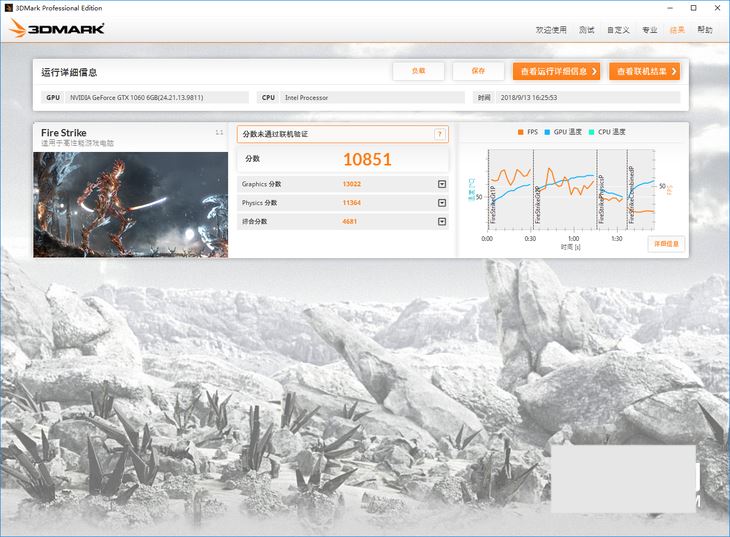Click the combined score value 4681
The width and height of the screenshot is (730, 537).
(x=350, y=221)
